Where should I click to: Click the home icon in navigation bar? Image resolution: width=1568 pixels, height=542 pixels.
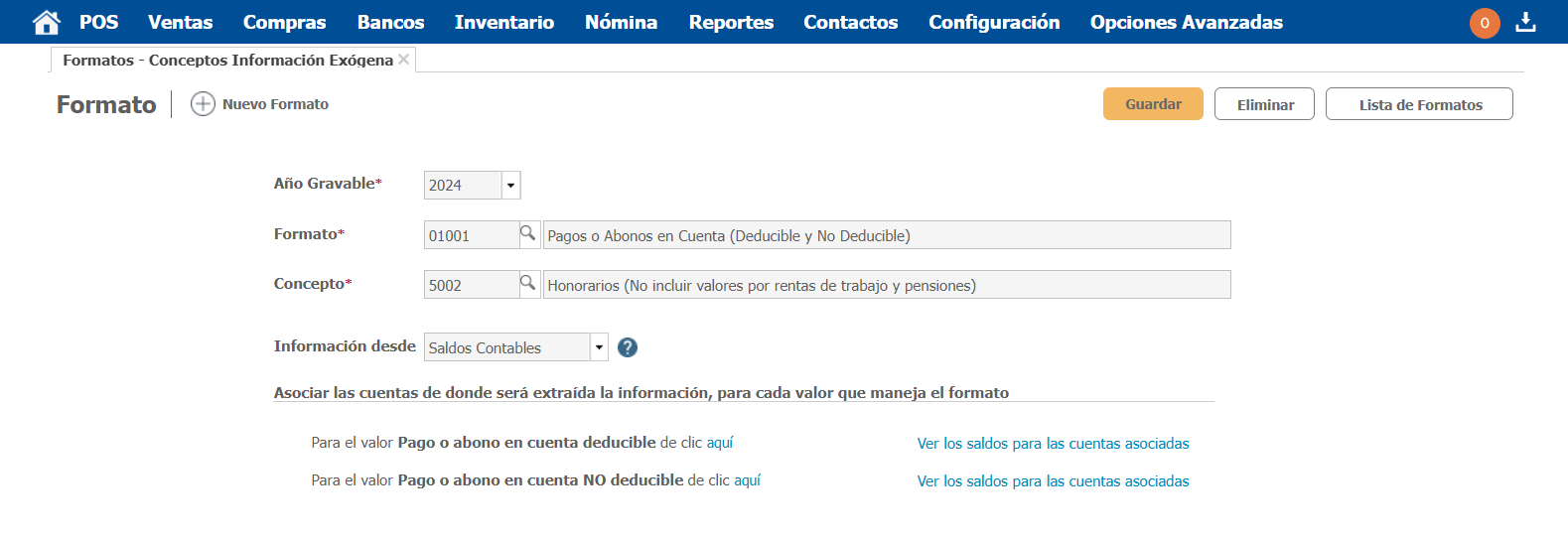point(46,22)
